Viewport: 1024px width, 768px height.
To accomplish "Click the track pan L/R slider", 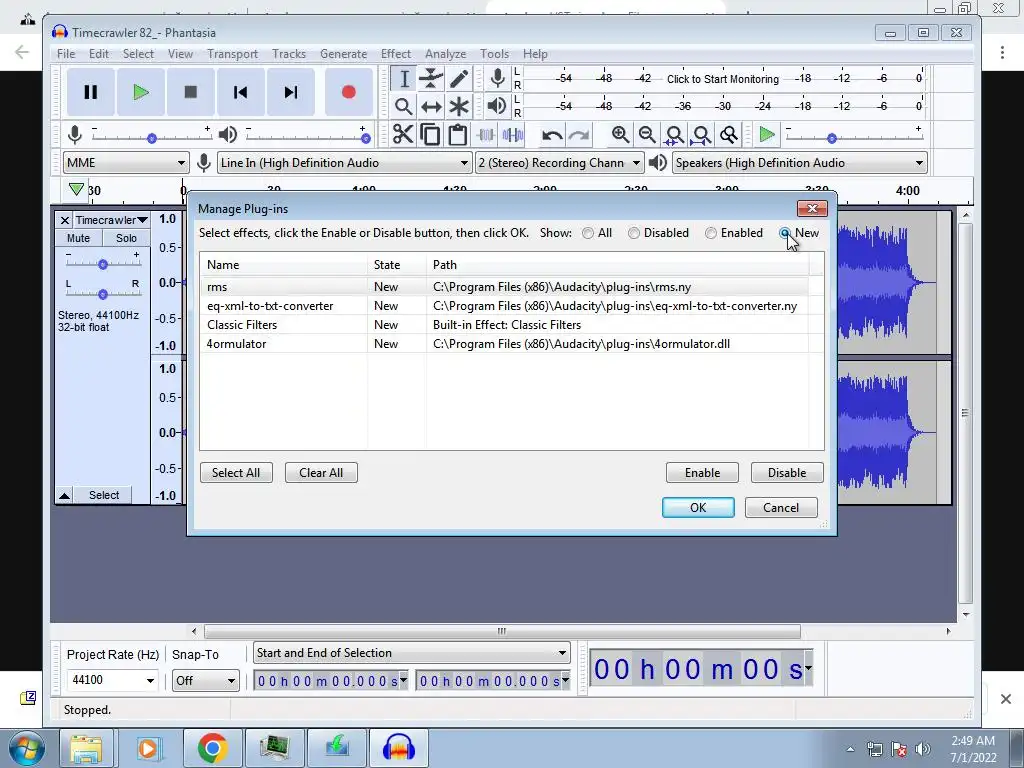I will pos(103,293).
